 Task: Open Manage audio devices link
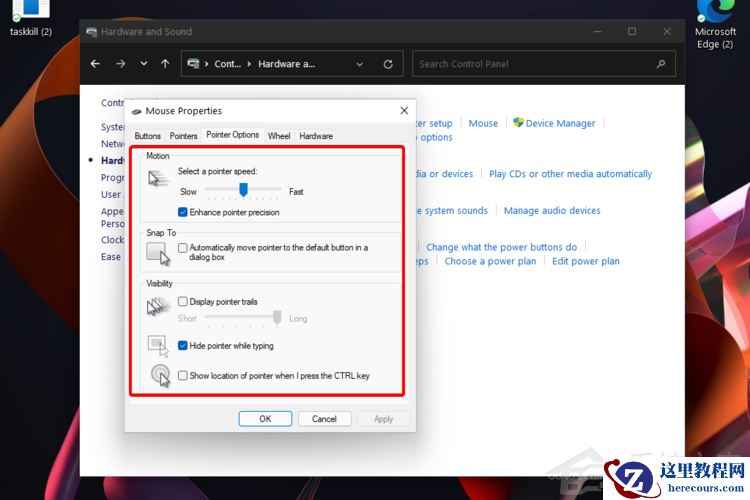(x=552, y=211)
